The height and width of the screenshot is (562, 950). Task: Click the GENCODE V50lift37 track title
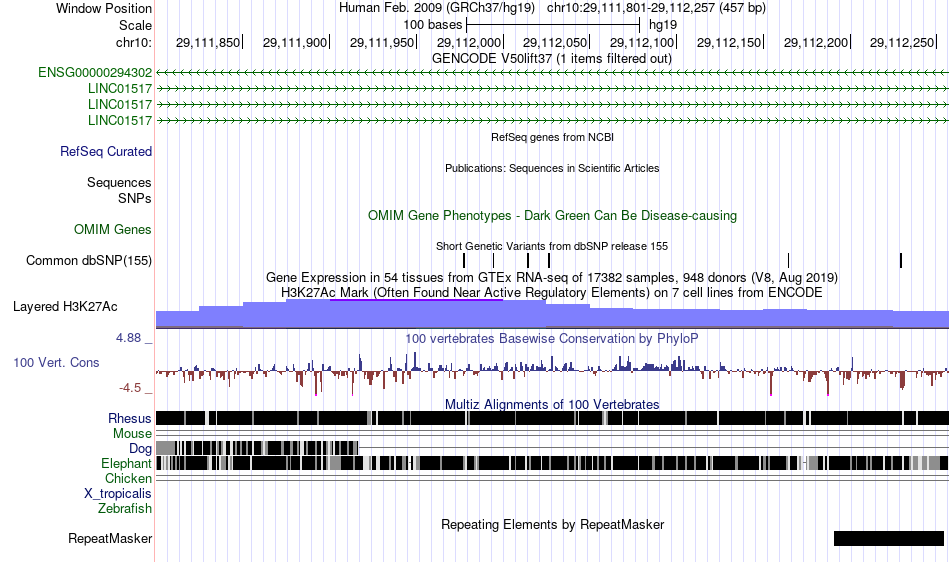click(x=552, y=59)
